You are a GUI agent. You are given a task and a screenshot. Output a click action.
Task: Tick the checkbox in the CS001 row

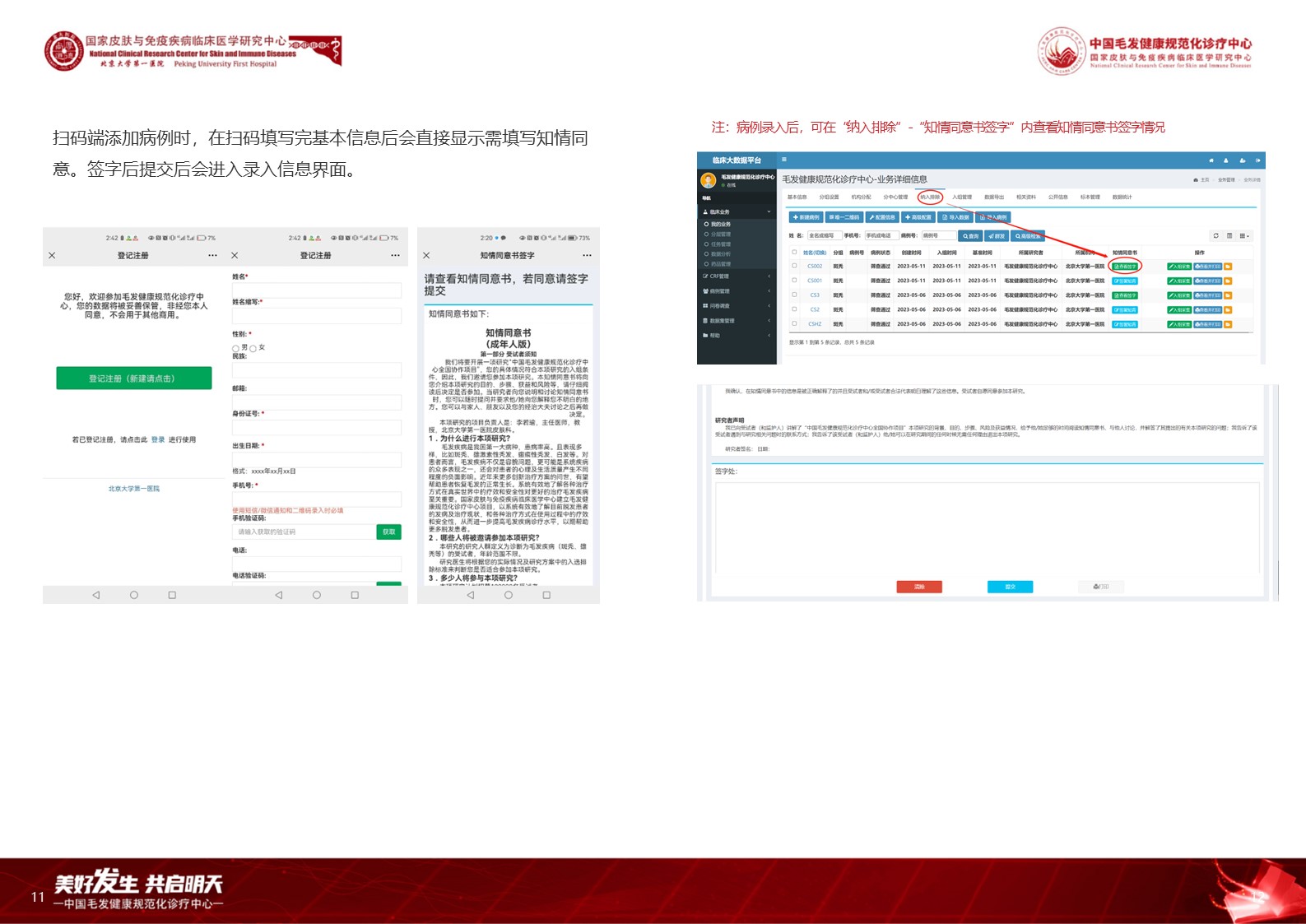pos(794,281)
